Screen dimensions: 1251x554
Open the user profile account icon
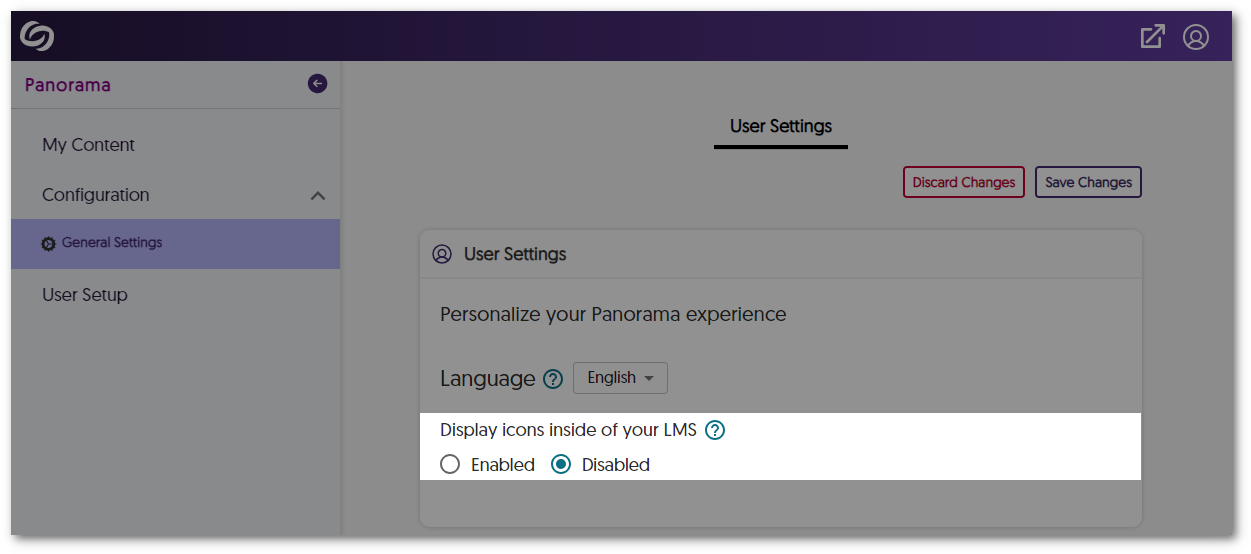coord(1195,37)
